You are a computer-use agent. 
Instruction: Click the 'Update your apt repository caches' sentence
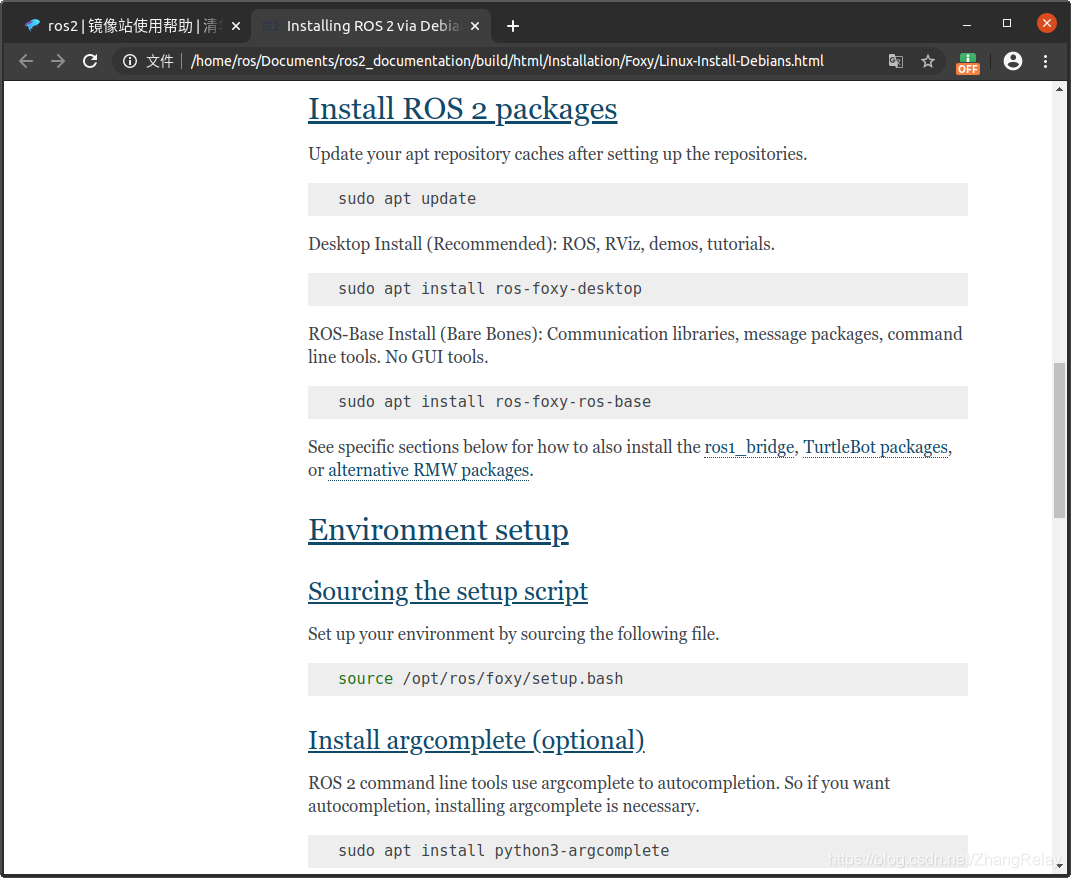(x=557, y=154)
